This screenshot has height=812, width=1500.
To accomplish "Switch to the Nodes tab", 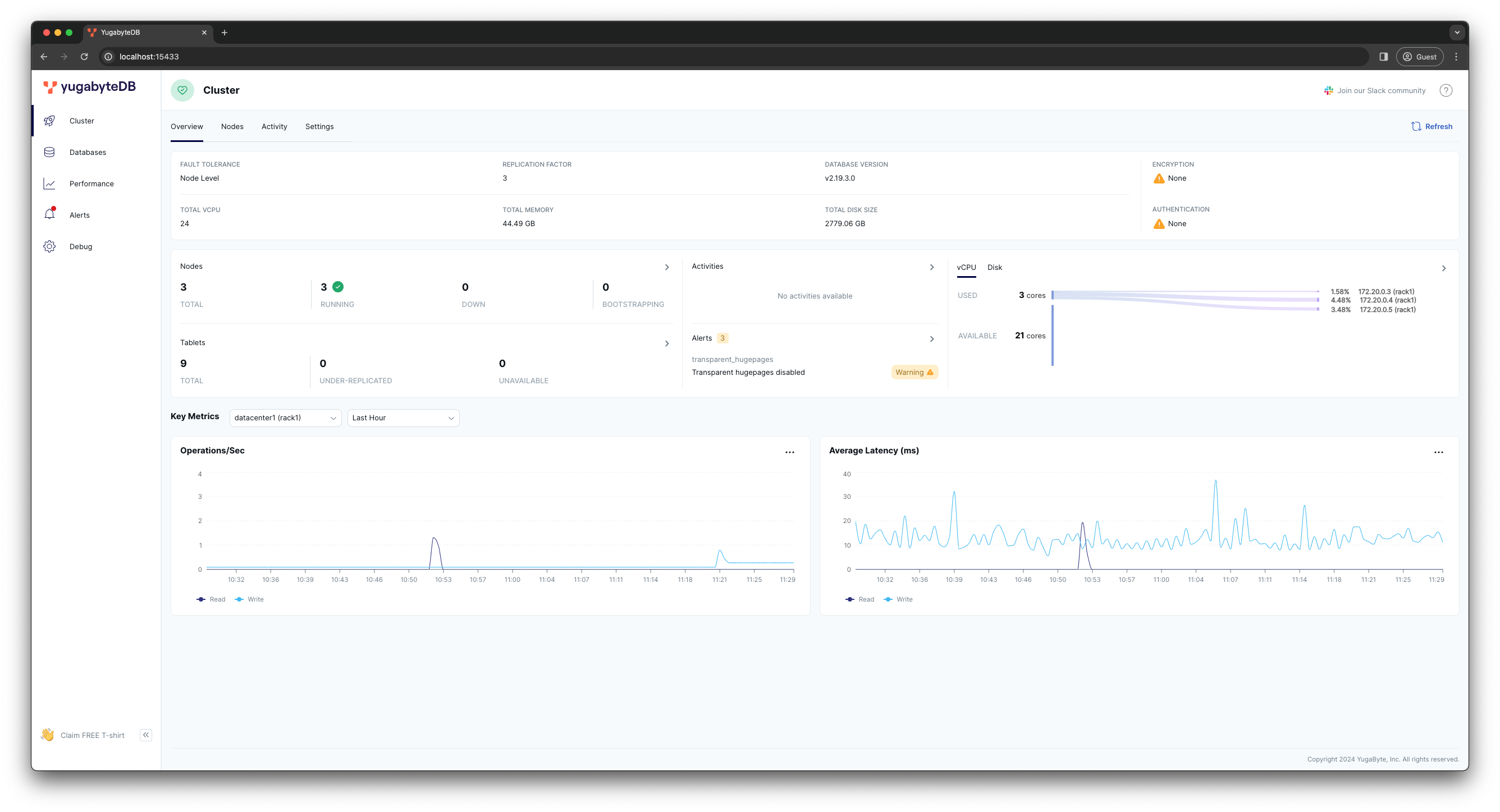I will [x=232, y=126].
